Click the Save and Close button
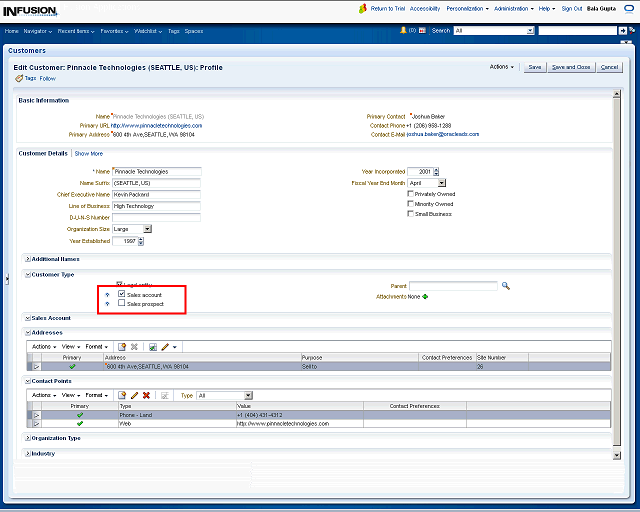The image size is (640, 512). click(571, 67)
